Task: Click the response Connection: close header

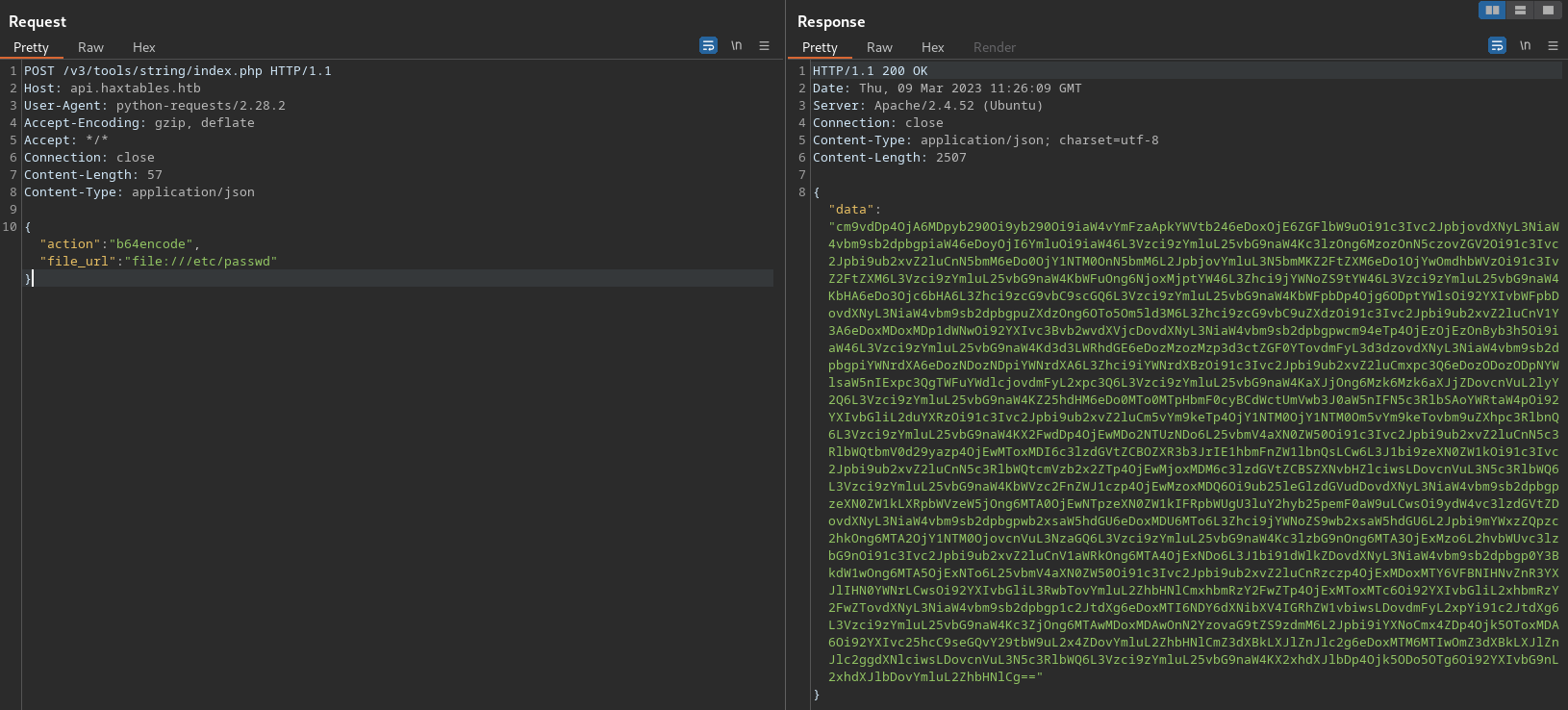Action: [878, 123]
